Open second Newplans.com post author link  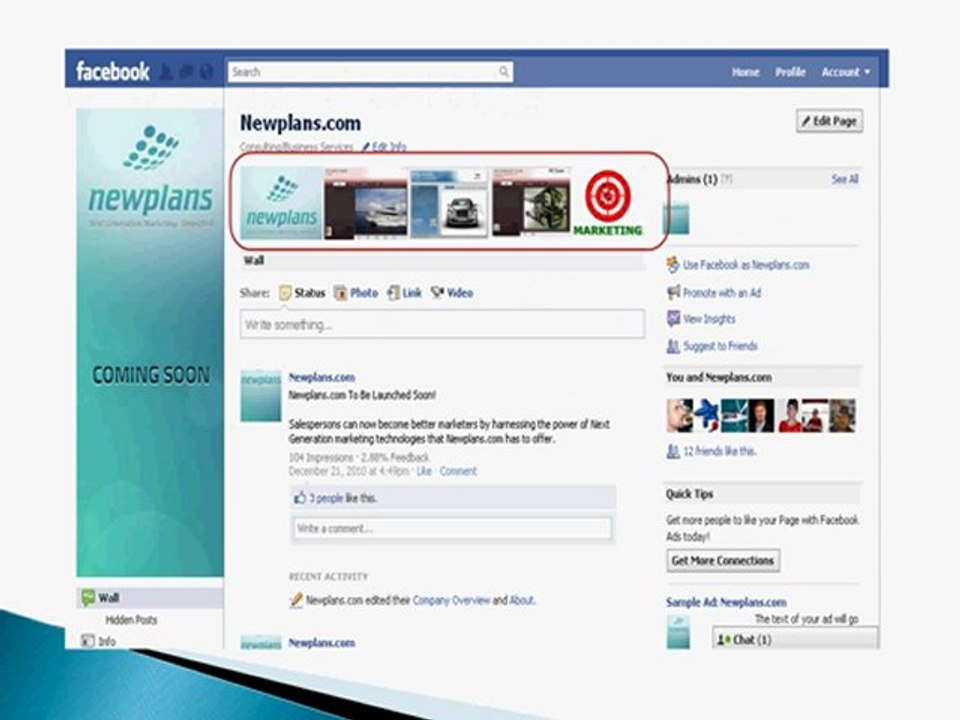(x=321, y=643)
